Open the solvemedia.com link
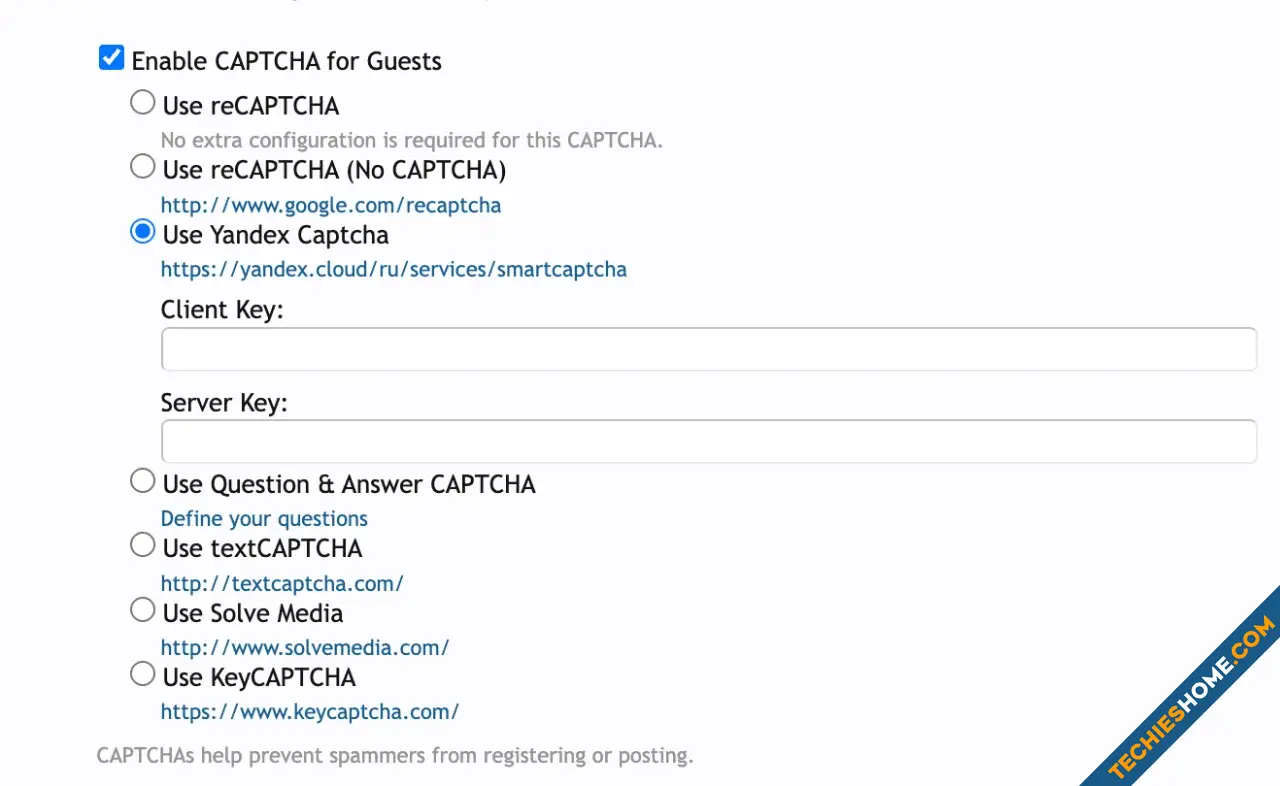1280x786 pixels. (305, 647)
